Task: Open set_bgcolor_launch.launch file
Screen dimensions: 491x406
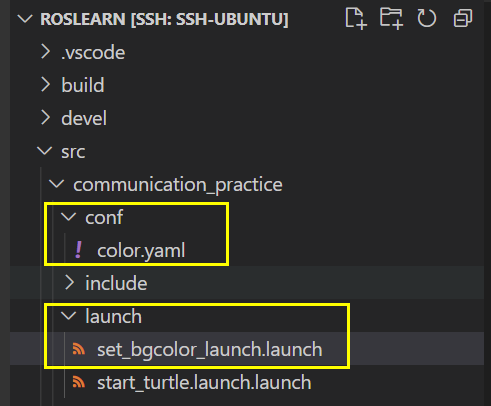Action: [x=210, y=350]
